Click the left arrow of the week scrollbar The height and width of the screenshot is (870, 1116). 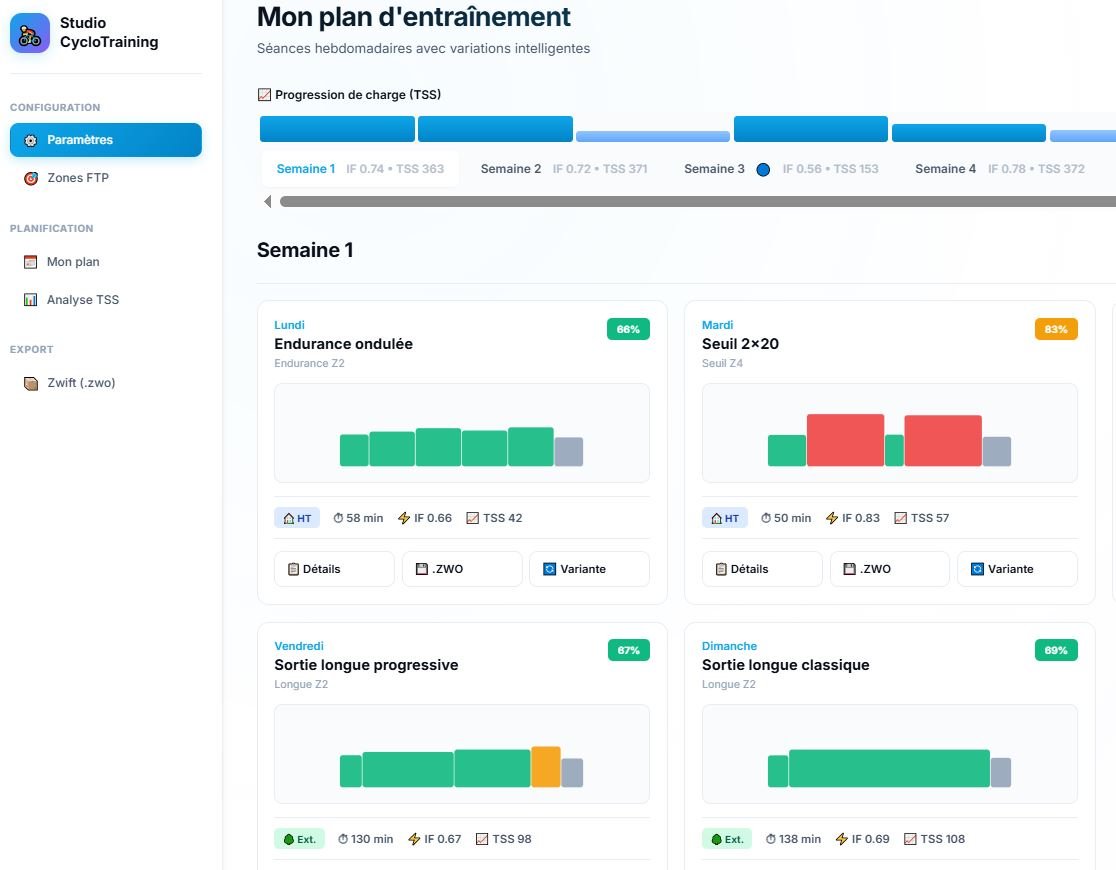pos(268,202)
